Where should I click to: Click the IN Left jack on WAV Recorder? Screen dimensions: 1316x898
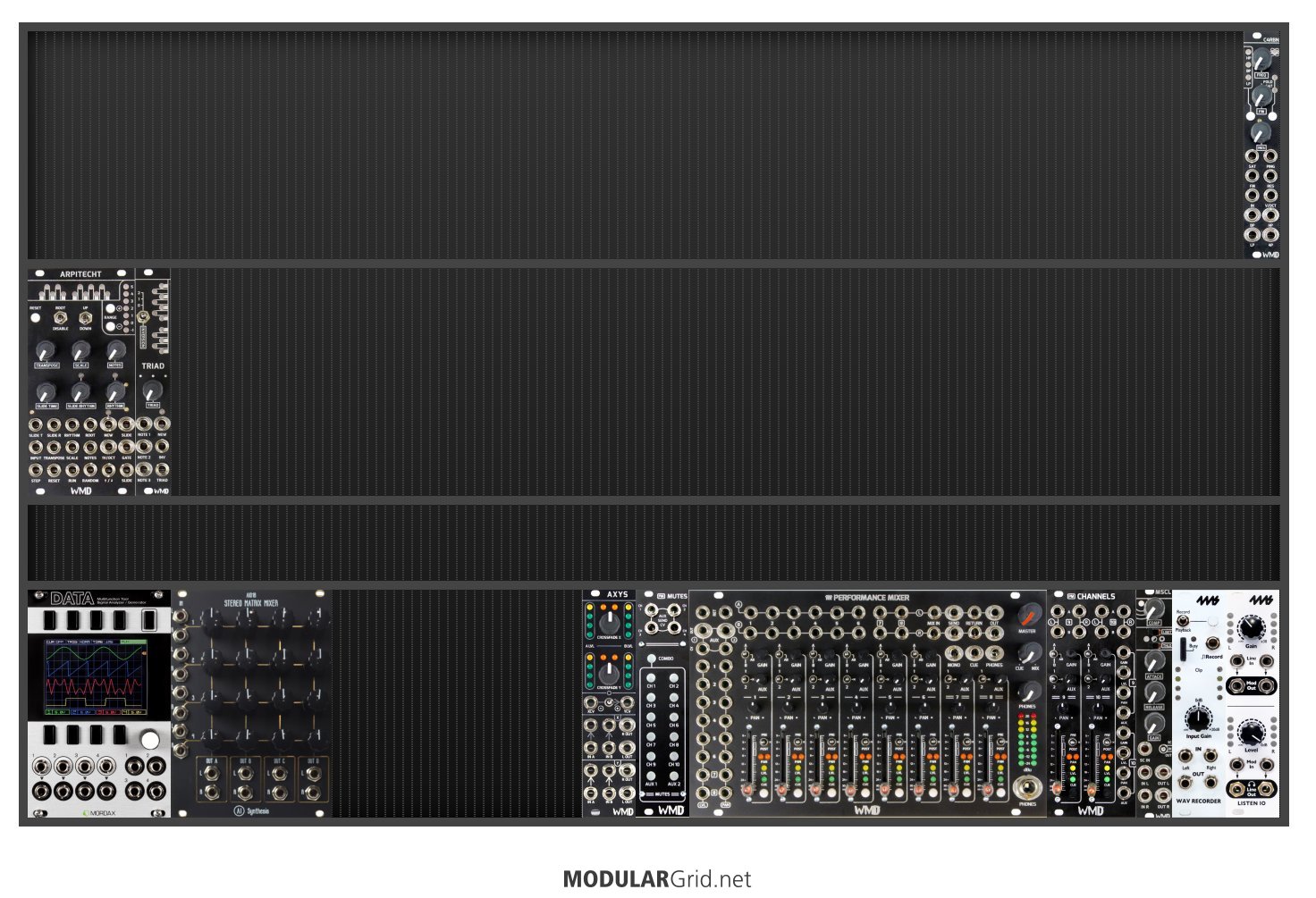pos(1185,757)
